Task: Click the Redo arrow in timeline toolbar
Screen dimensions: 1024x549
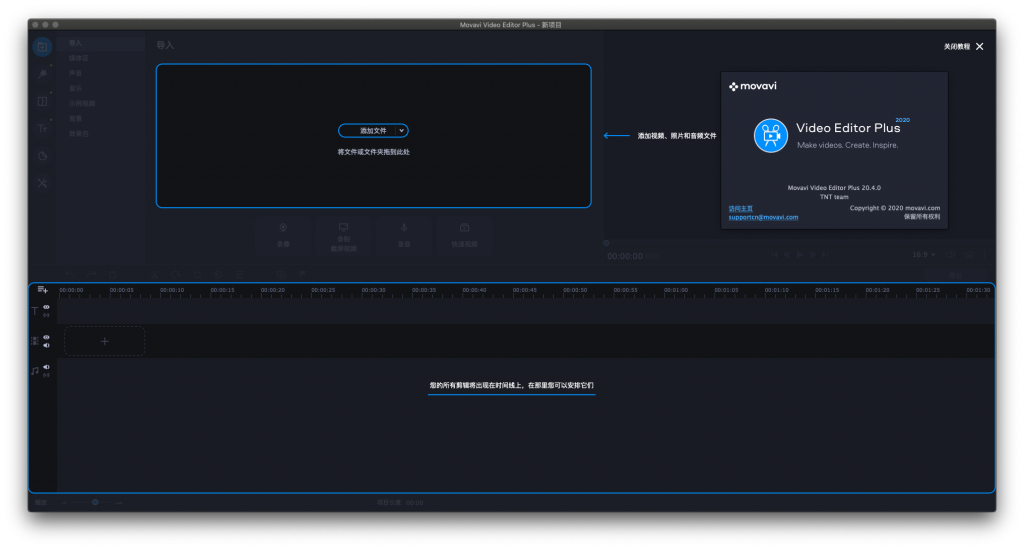Action: (91, 275)
